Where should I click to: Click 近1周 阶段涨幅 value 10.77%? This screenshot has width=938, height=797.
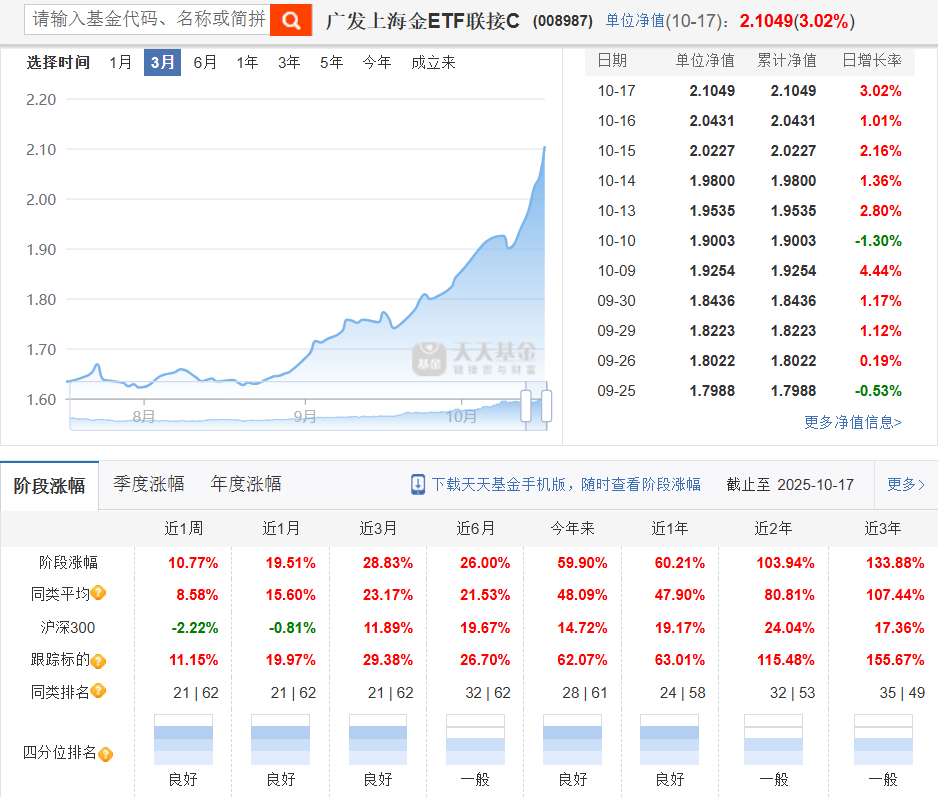[x=193, y=563]
